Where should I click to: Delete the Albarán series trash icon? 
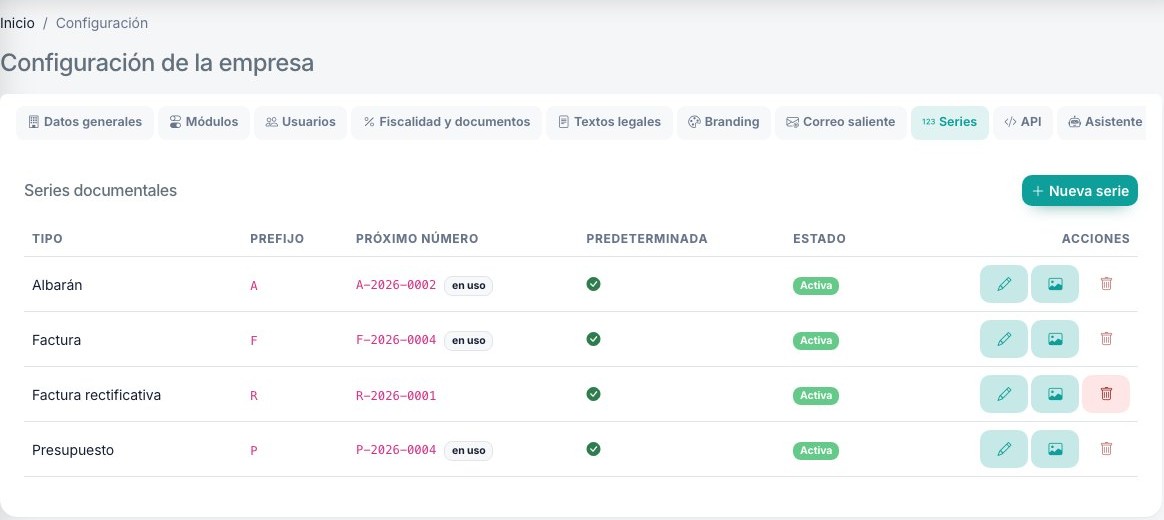tap(1106, 284)
